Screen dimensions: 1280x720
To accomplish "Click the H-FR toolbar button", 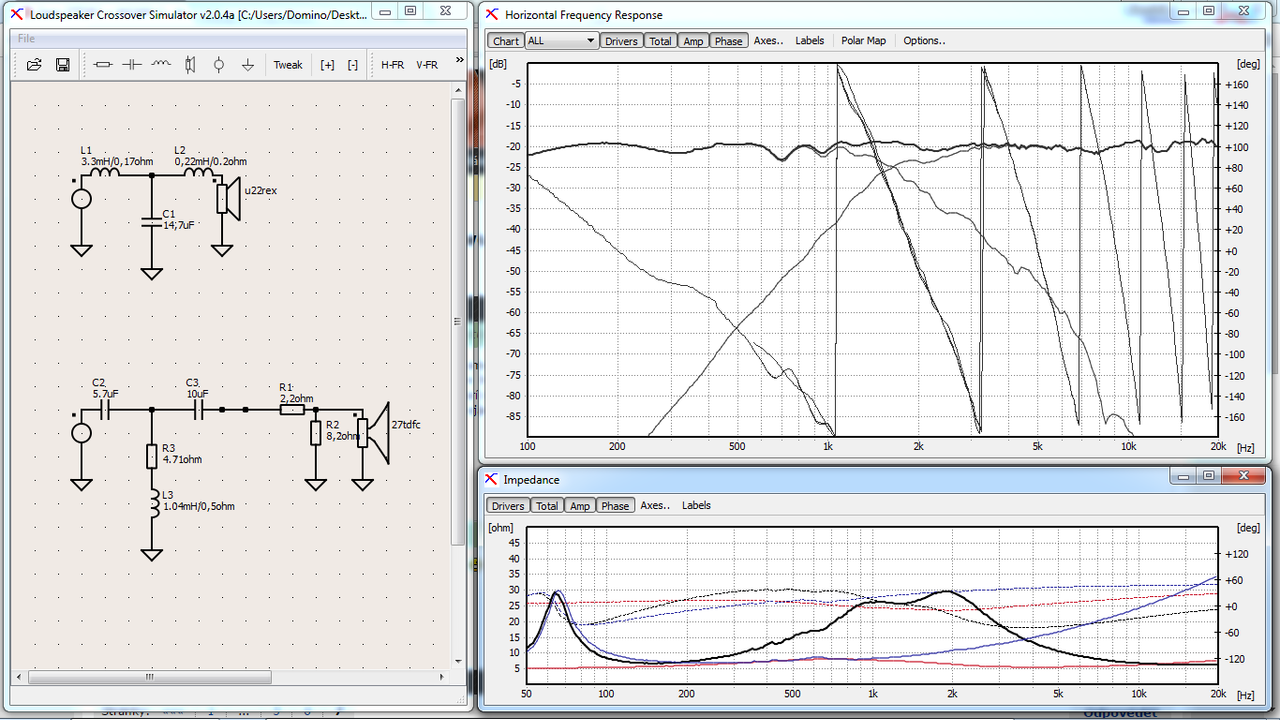I will (x=392, y=64).
